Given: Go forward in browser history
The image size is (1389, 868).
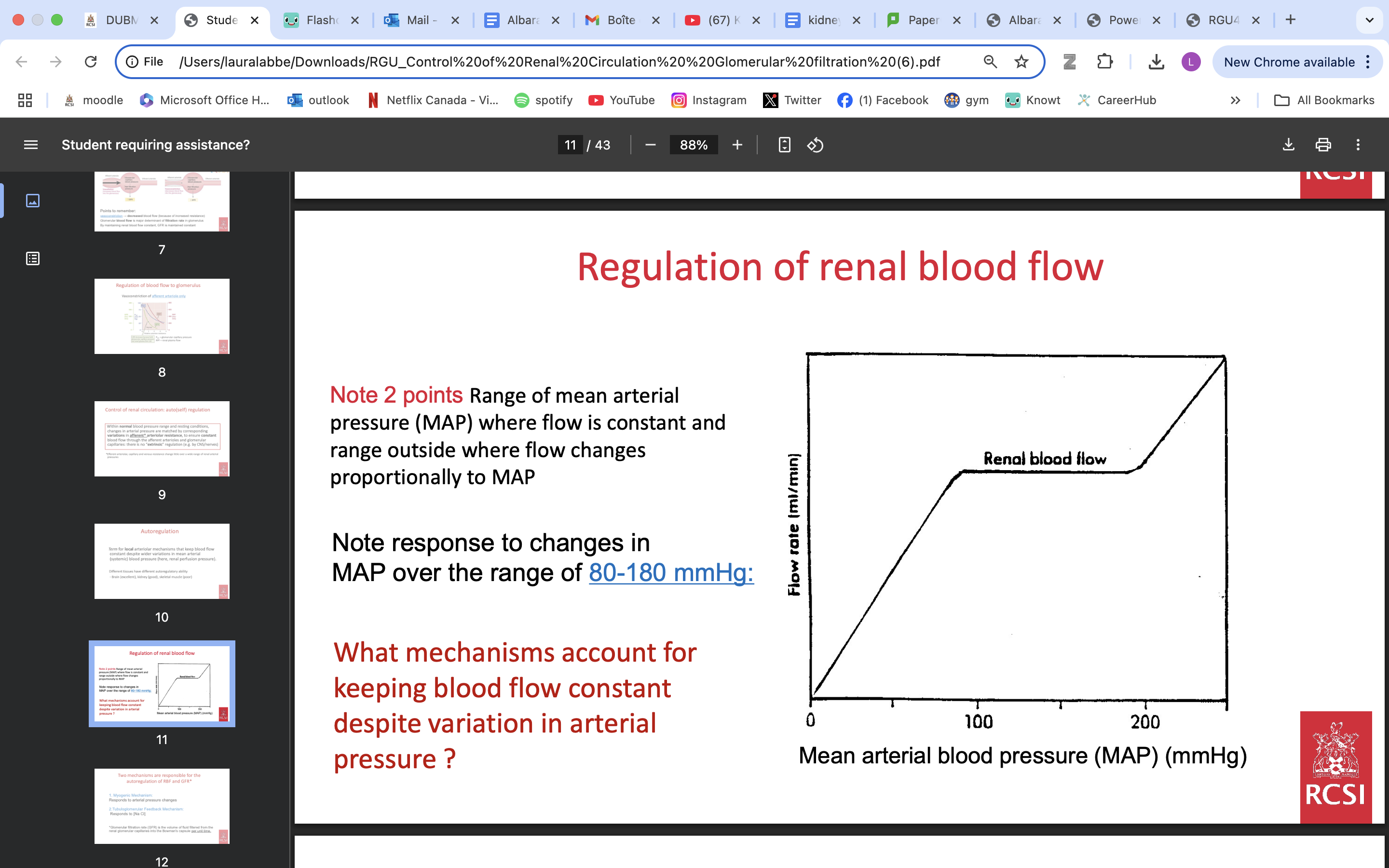Looking at the screenshot, I should tap(55, 61).
